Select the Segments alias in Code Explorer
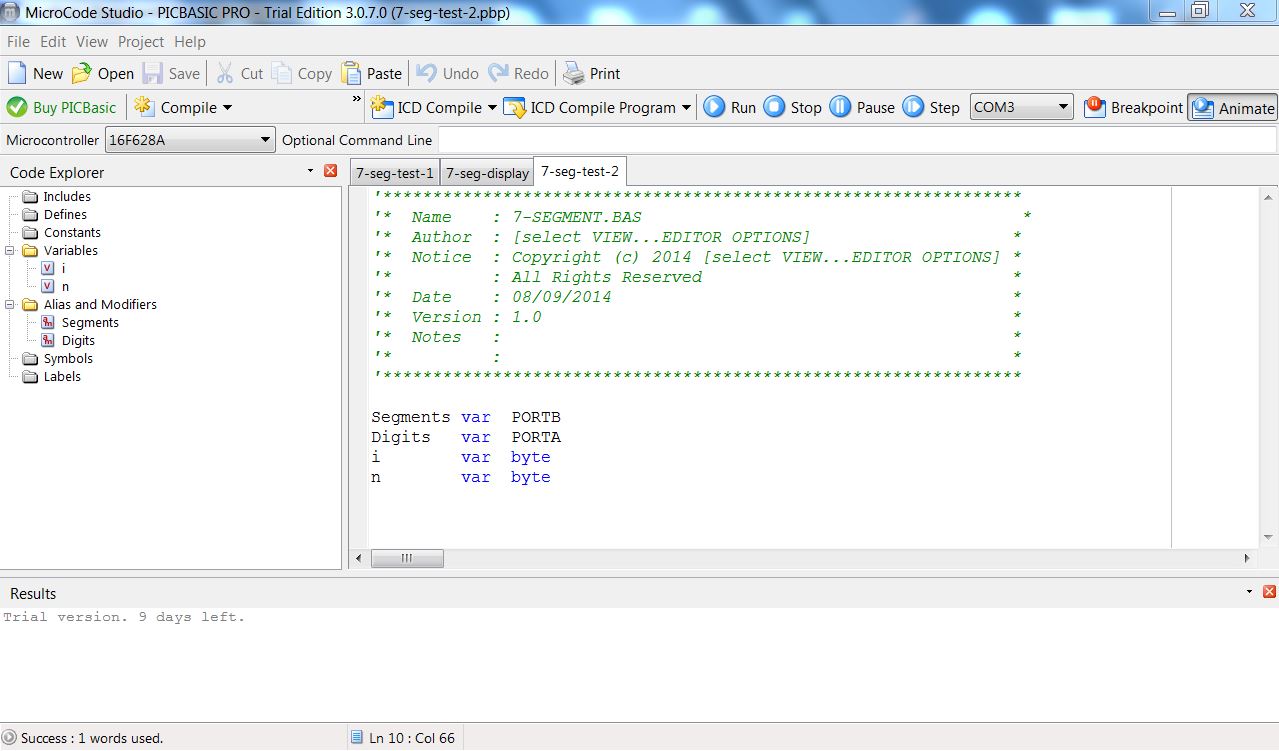 coord(90,322)
